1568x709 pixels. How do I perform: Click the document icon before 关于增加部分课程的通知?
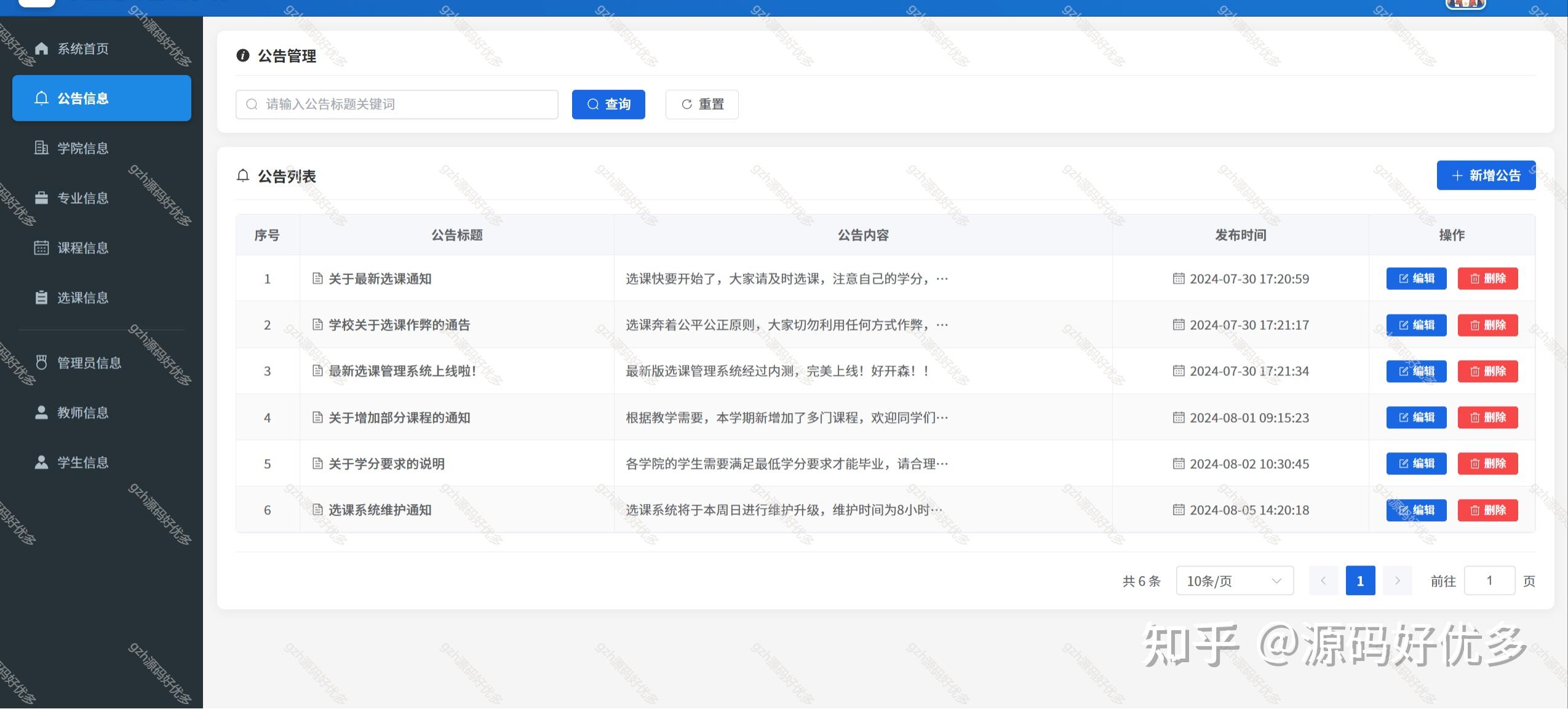(x=317, y=417)
